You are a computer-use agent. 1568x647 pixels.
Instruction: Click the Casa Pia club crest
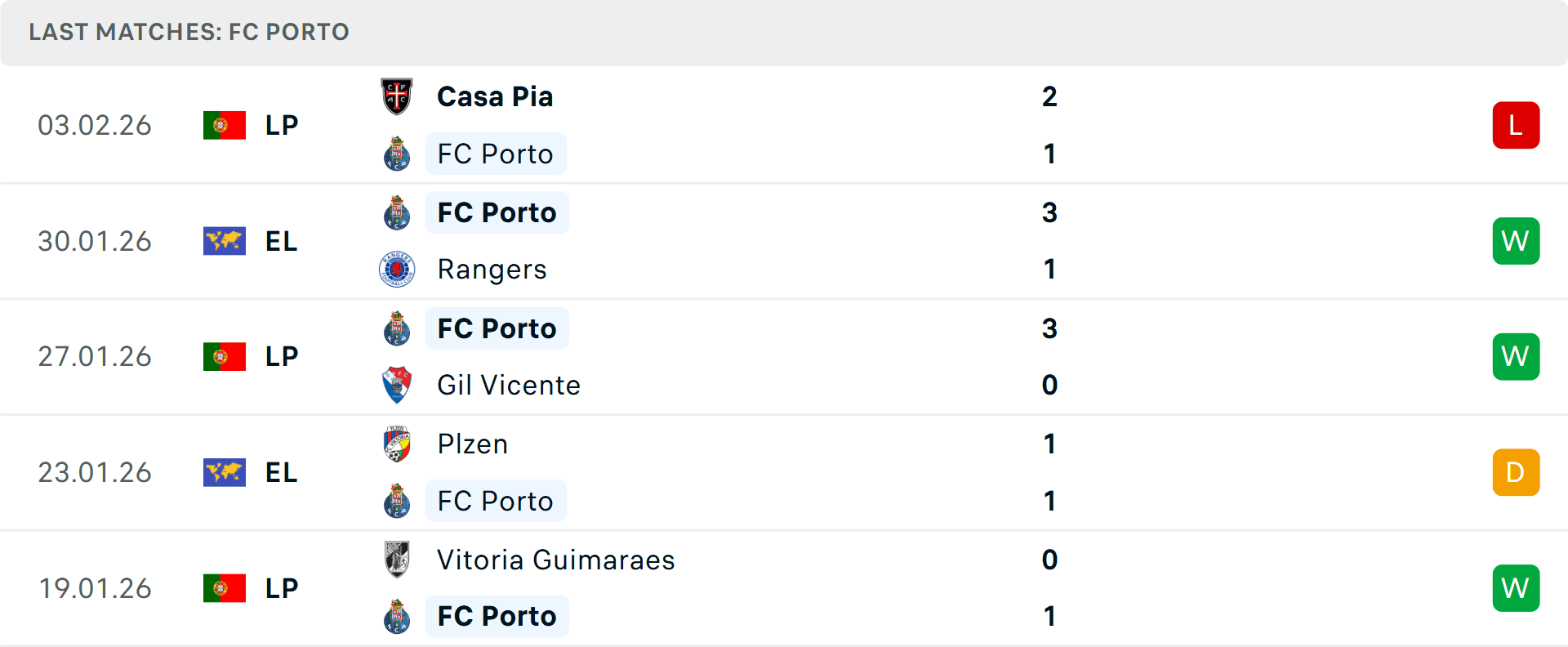coord(398,92)
